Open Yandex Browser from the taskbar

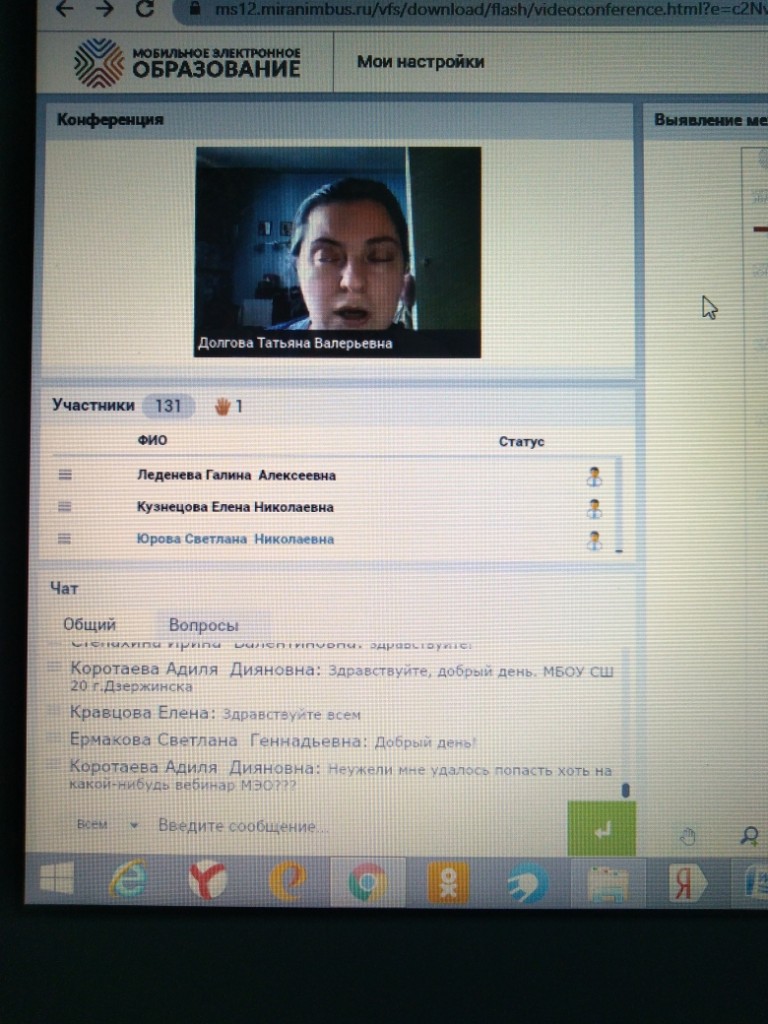[x=208, y=882]
